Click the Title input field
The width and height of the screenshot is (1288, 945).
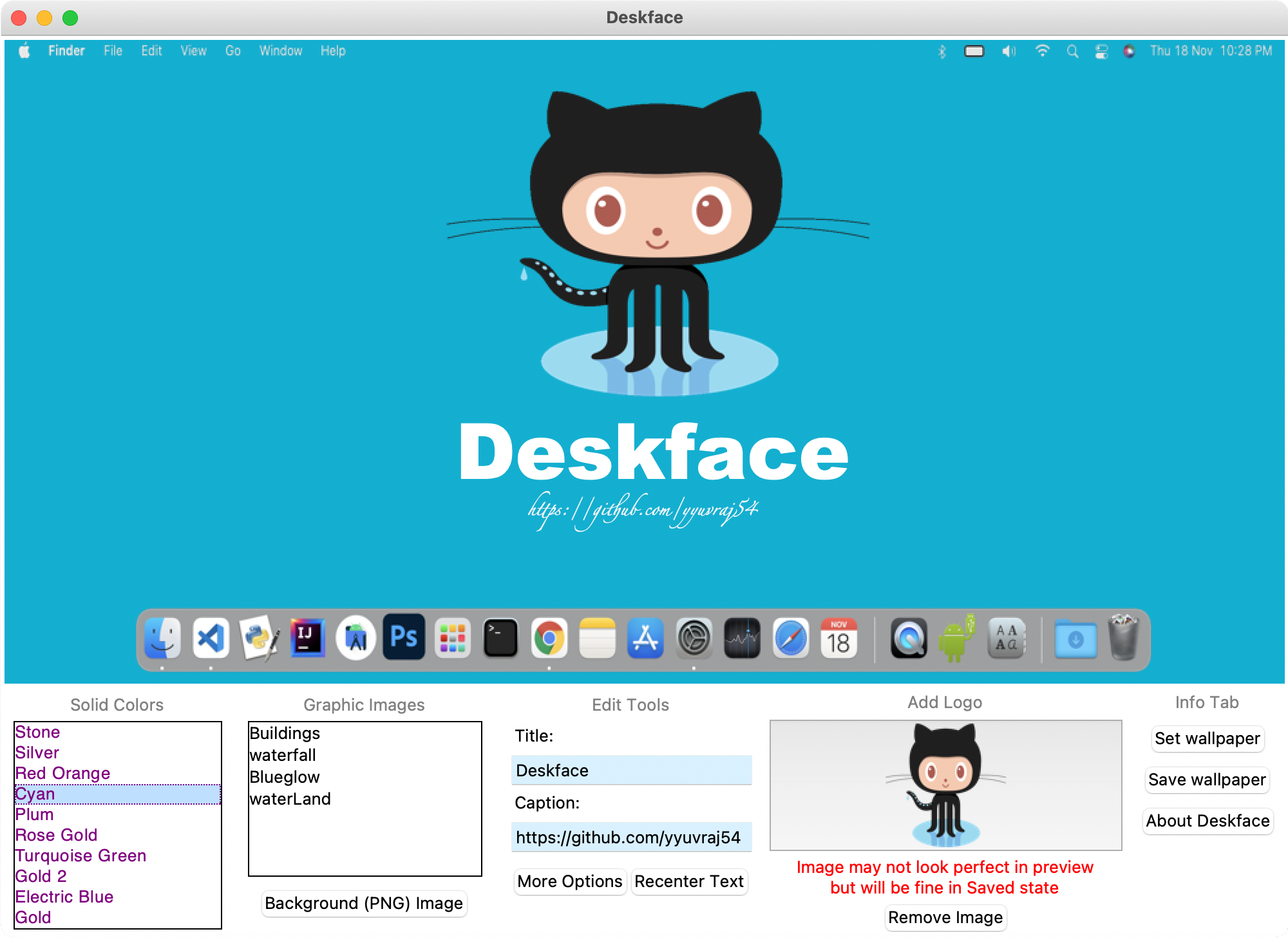click(631, 770)
